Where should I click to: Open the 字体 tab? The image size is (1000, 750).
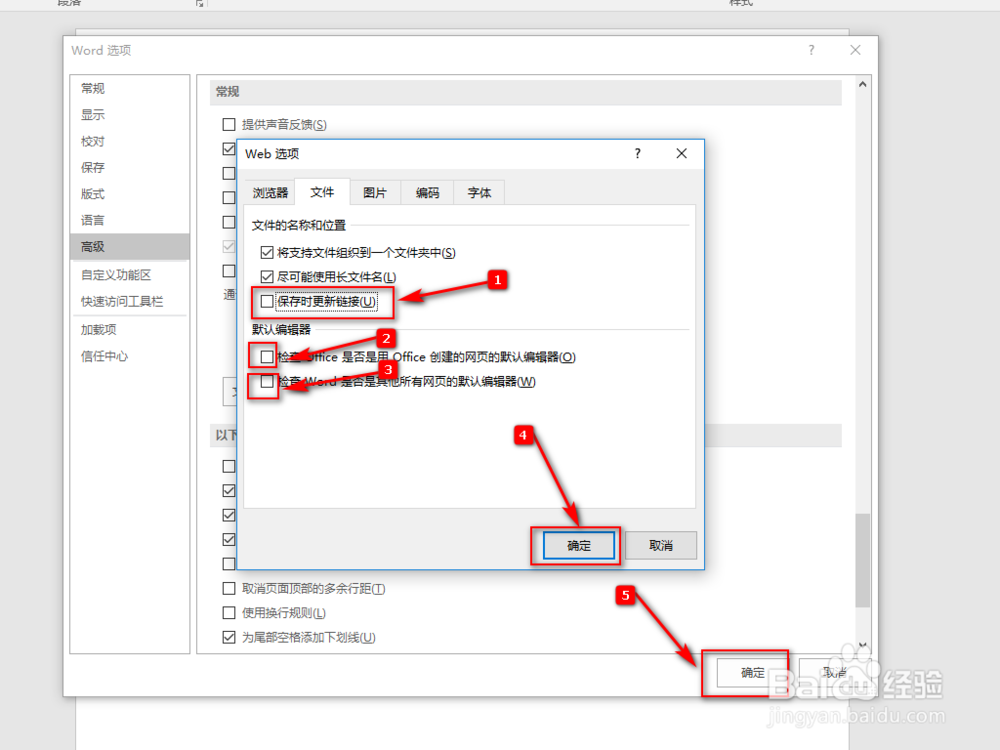tap(479, 192)
